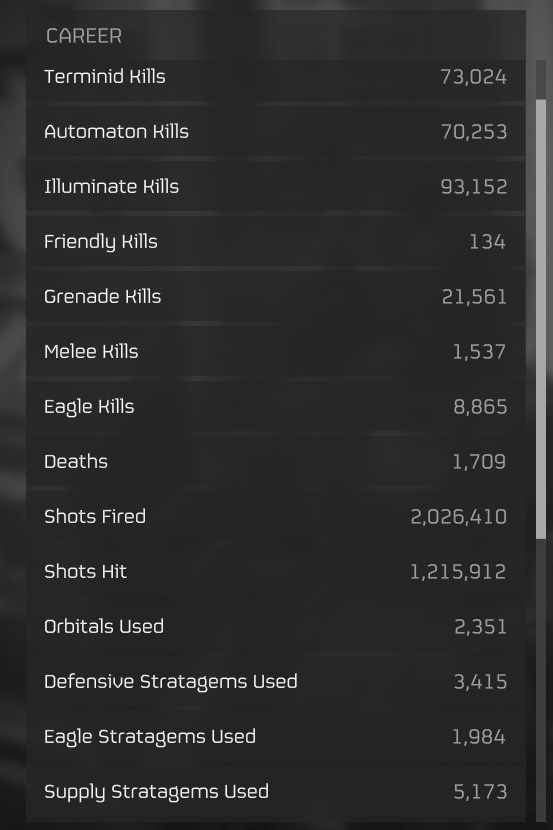Click Eagle Stratagems Used entry
This screenshot has width=553, height=830.
(276, 737)
